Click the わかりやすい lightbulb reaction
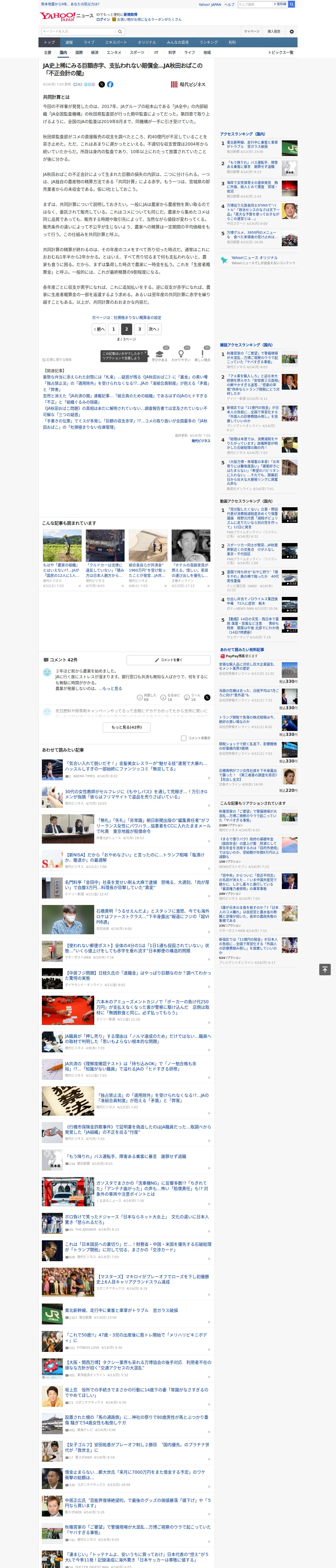Screen dimensions: 336x1568 point(181,355)
